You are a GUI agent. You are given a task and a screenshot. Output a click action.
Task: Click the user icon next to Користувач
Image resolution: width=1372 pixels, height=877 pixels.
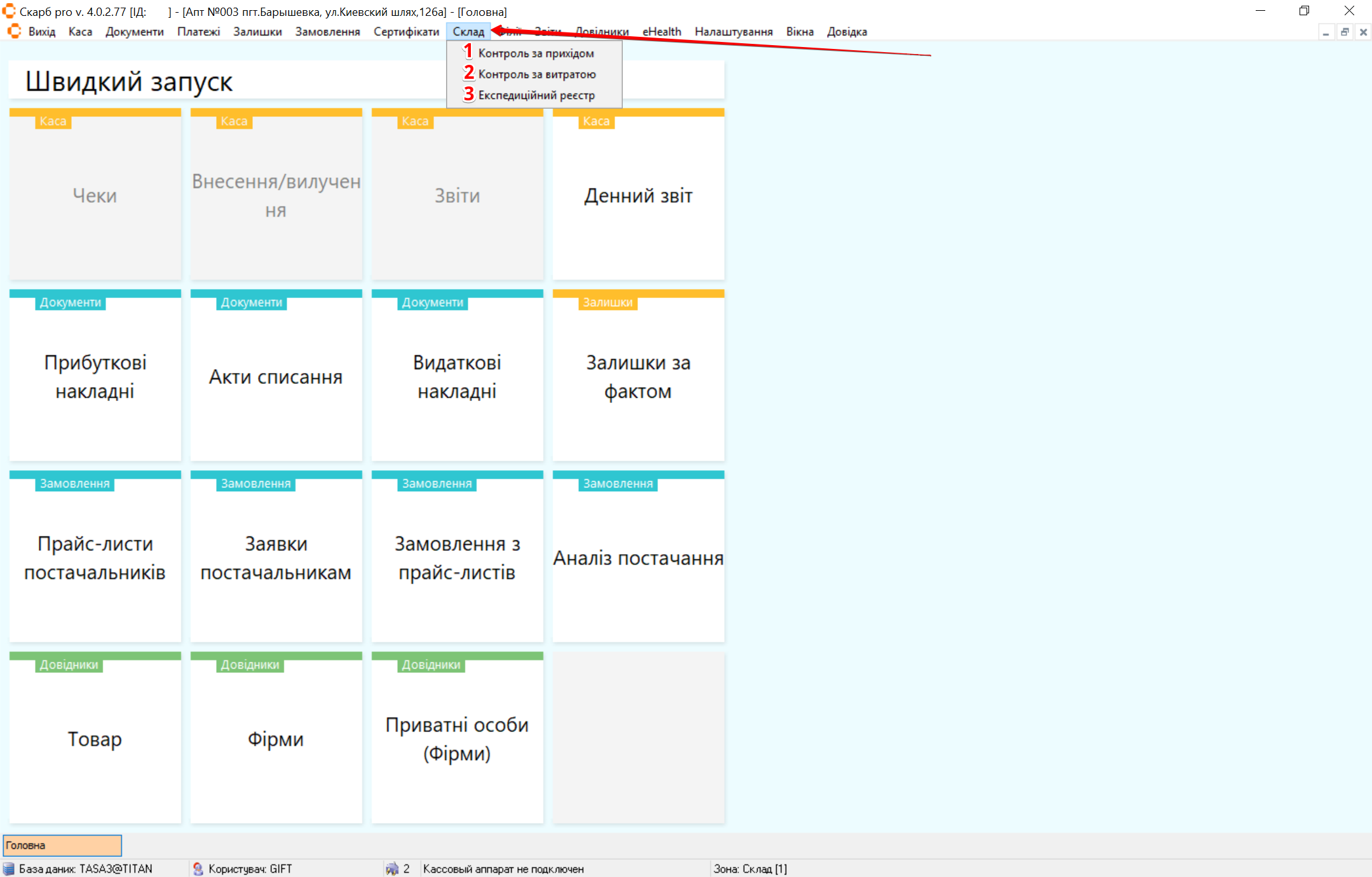coord(198,869)
